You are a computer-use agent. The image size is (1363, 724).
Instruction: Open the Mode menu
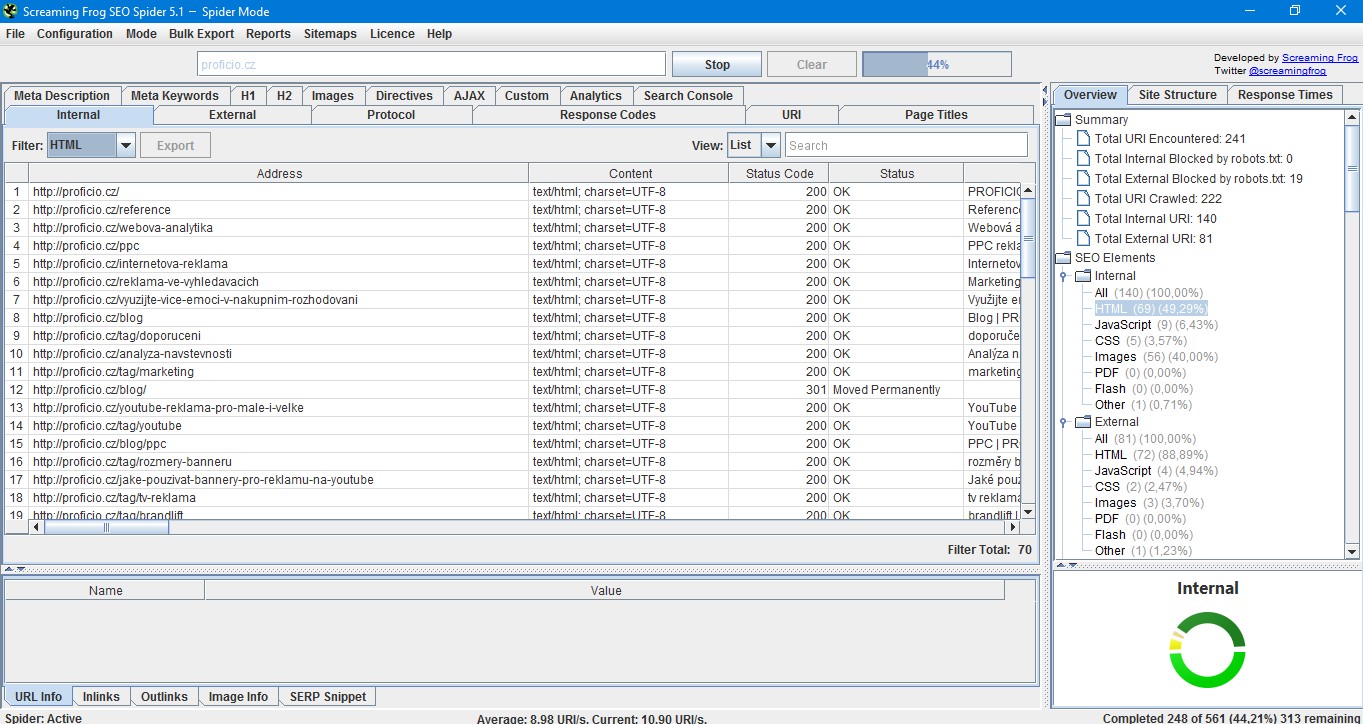[141, 34]
